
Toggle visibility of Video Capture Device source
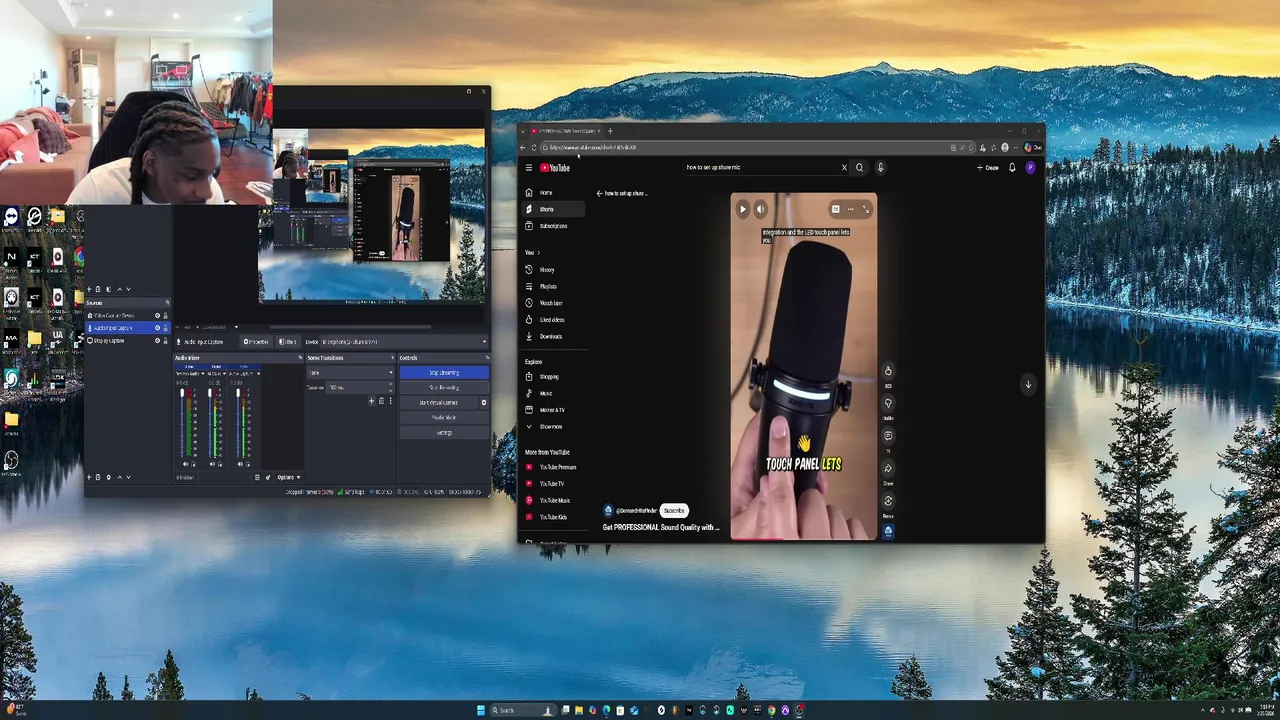pos(157,316)
